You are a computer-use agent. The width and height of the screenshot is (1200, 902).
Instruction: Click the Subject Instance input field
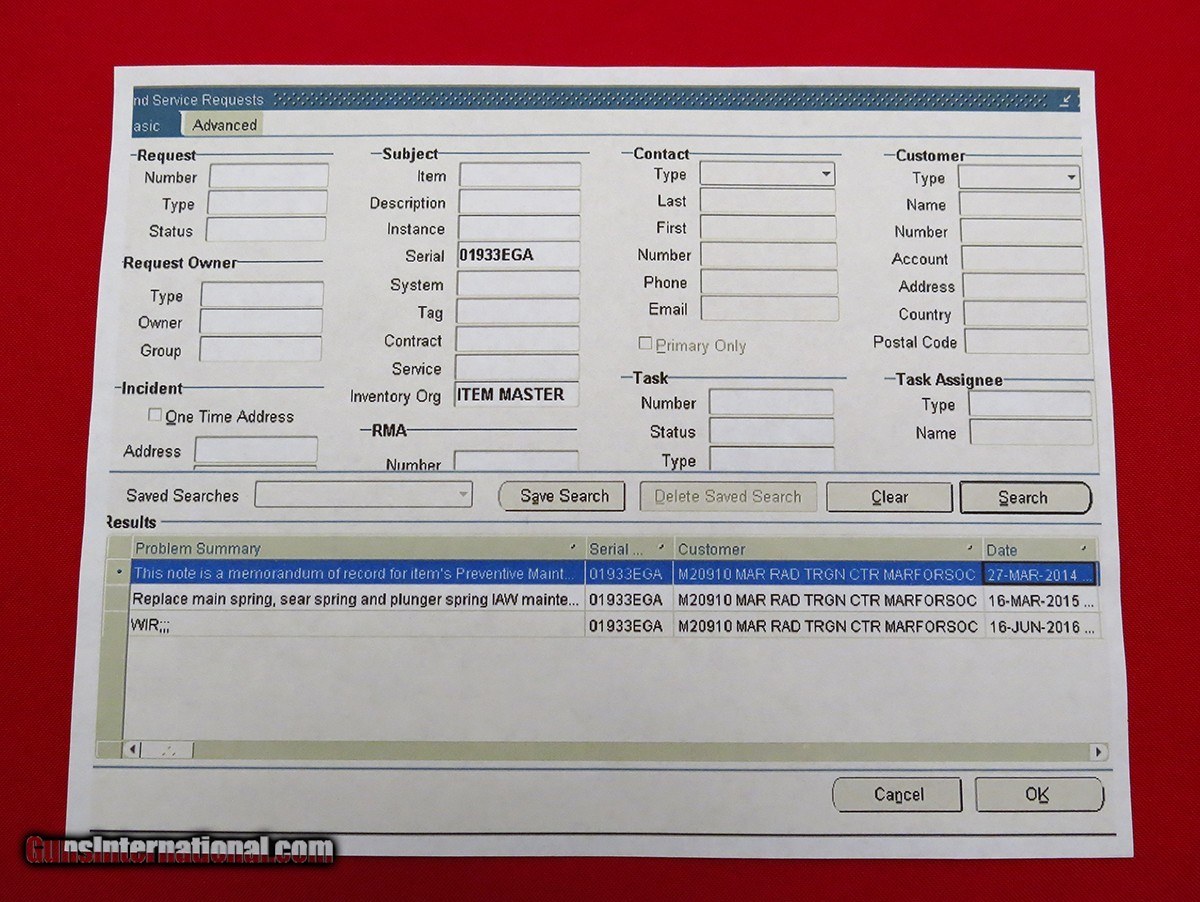click(519, 227)
